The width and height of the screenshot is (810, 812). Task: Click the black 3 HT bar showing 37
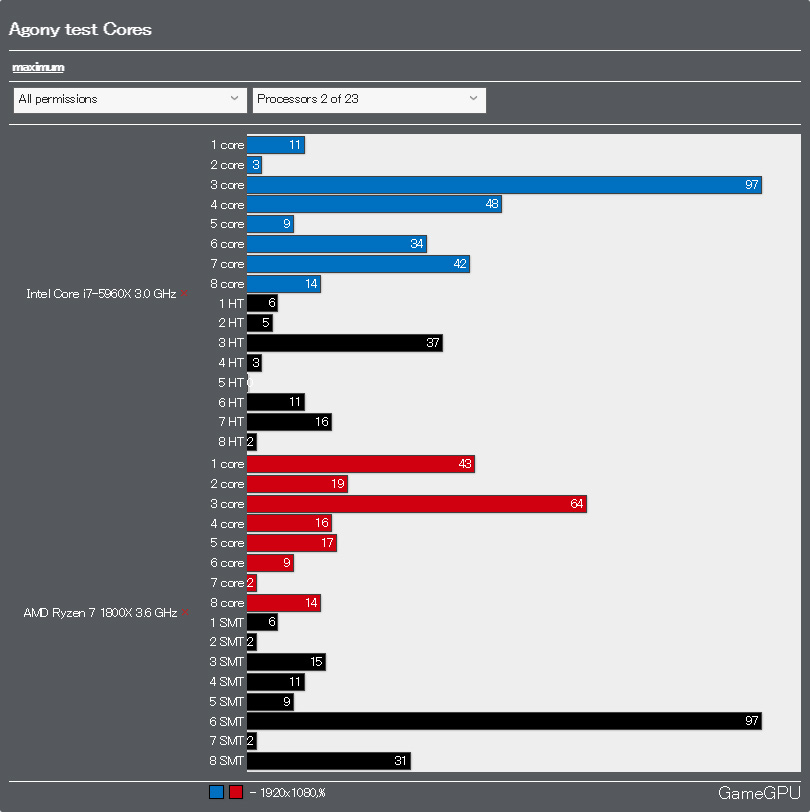pos(344,343)
